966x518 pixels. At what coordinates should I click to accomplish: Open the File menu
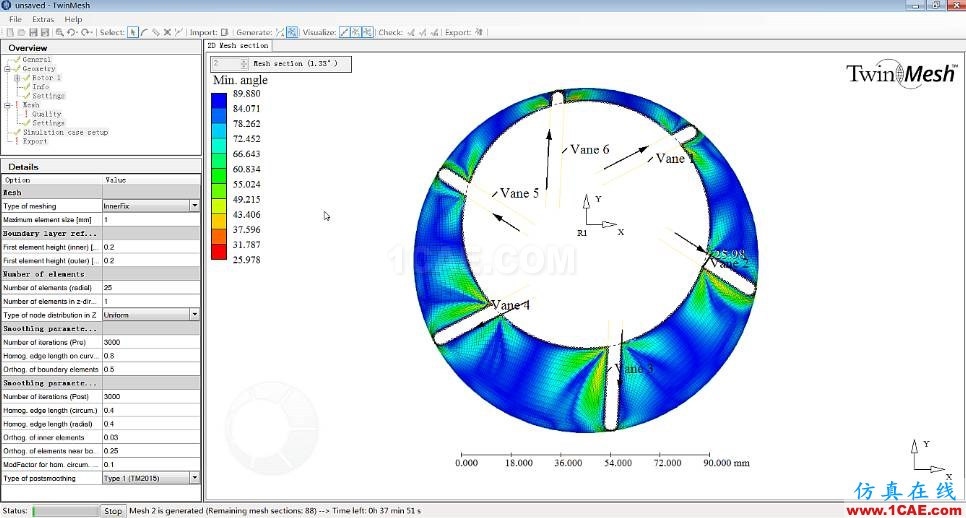(x=15, y=19)
